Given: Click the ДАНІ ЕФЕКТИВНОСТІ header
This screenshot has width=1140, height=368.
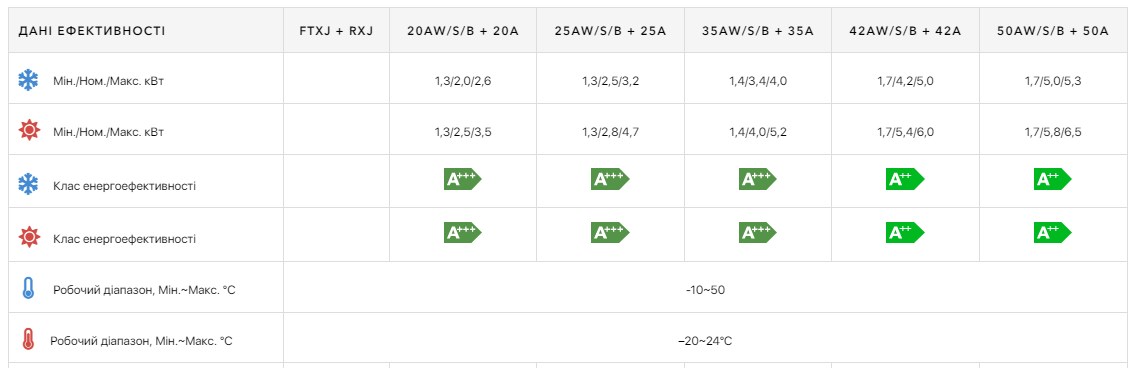Looking at the screenshot, I should coord(92,31).
